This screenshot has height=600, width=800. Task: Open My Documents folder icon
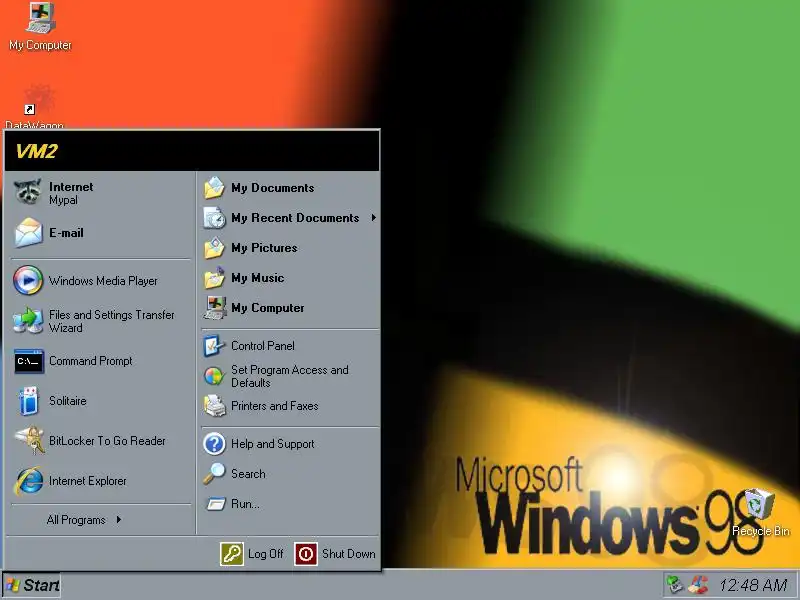click(214, 188)
